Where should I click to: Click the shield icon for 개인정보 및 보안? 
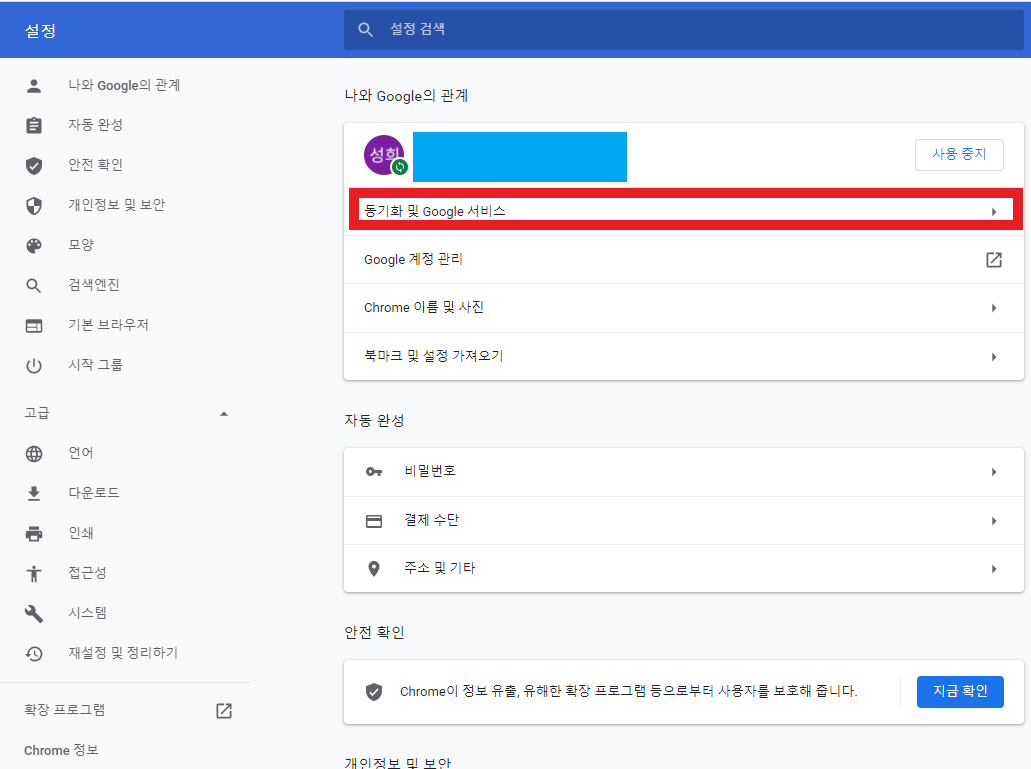click(x=34, y=206)
